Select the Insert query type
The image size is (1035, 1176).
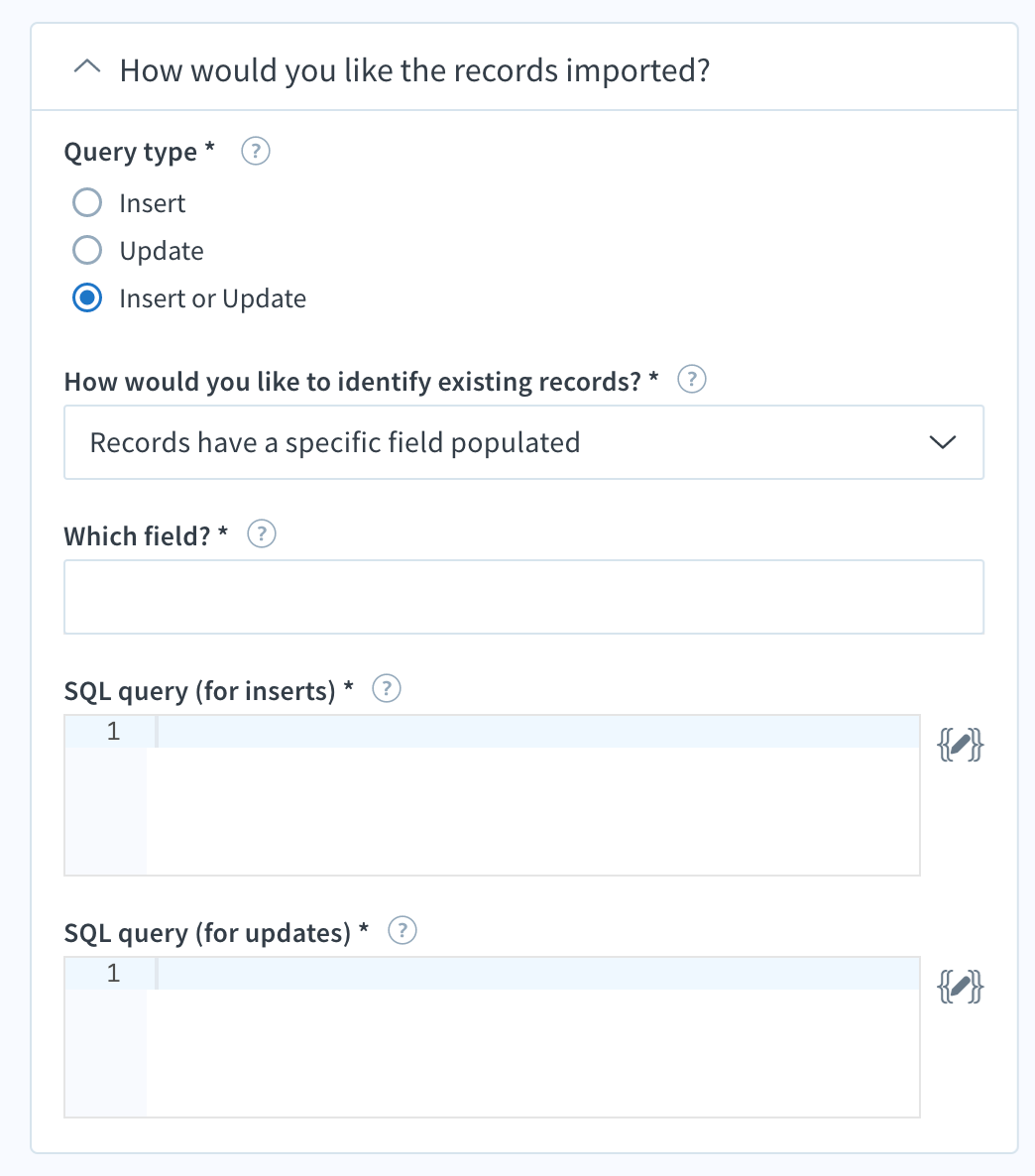[x=88, y=203]
